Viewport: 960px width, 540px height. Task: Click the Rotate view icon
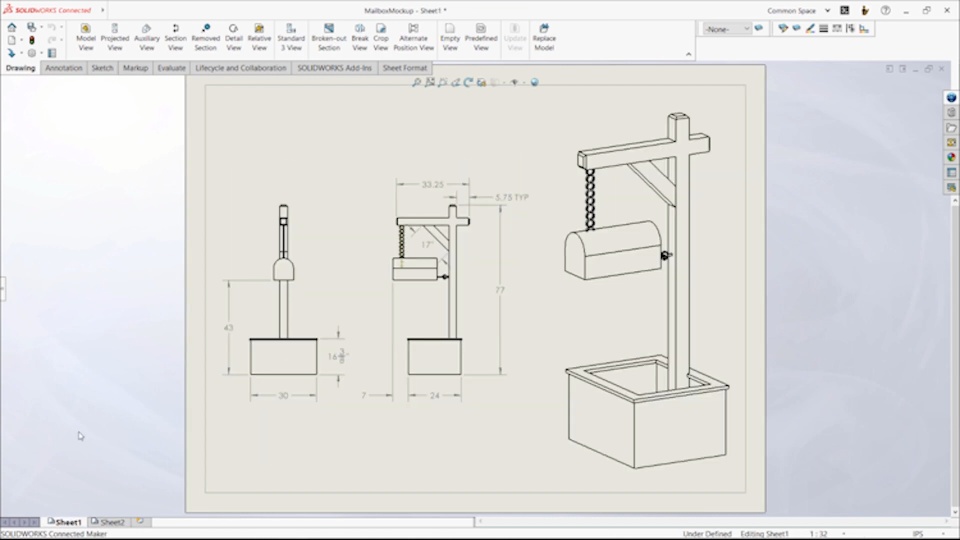[468, 82]
